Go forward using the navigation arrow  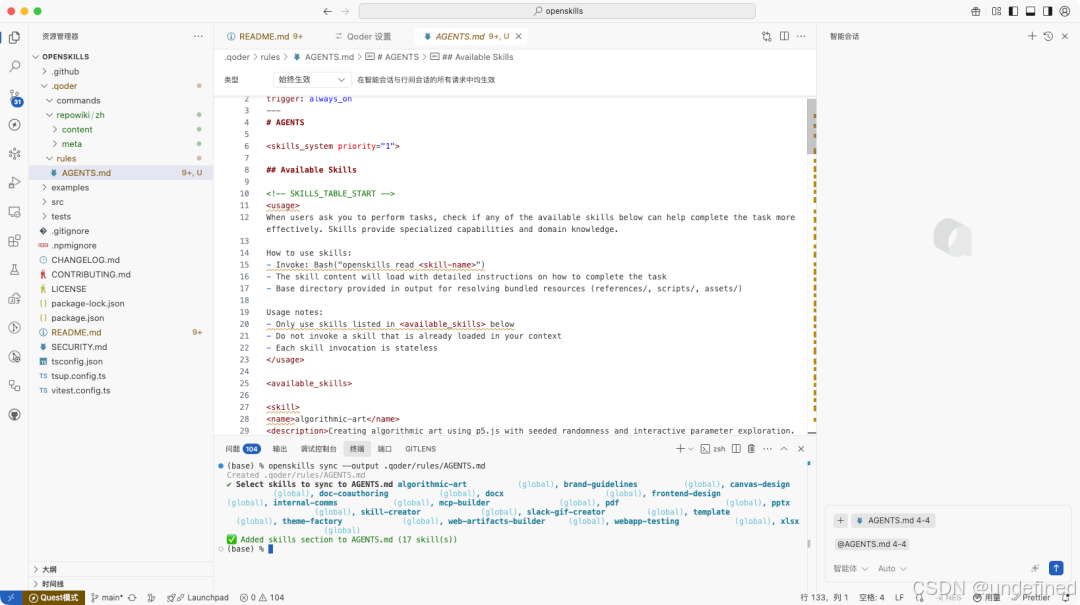click(x=345, y=11)
